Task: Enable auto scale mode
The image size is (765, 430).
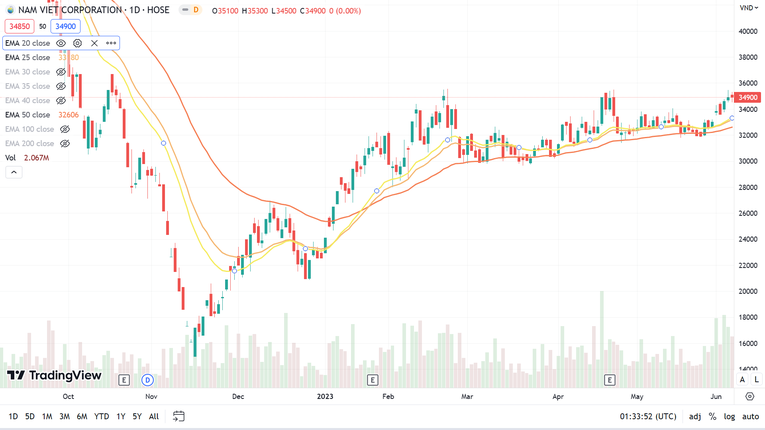Action: 749,416
